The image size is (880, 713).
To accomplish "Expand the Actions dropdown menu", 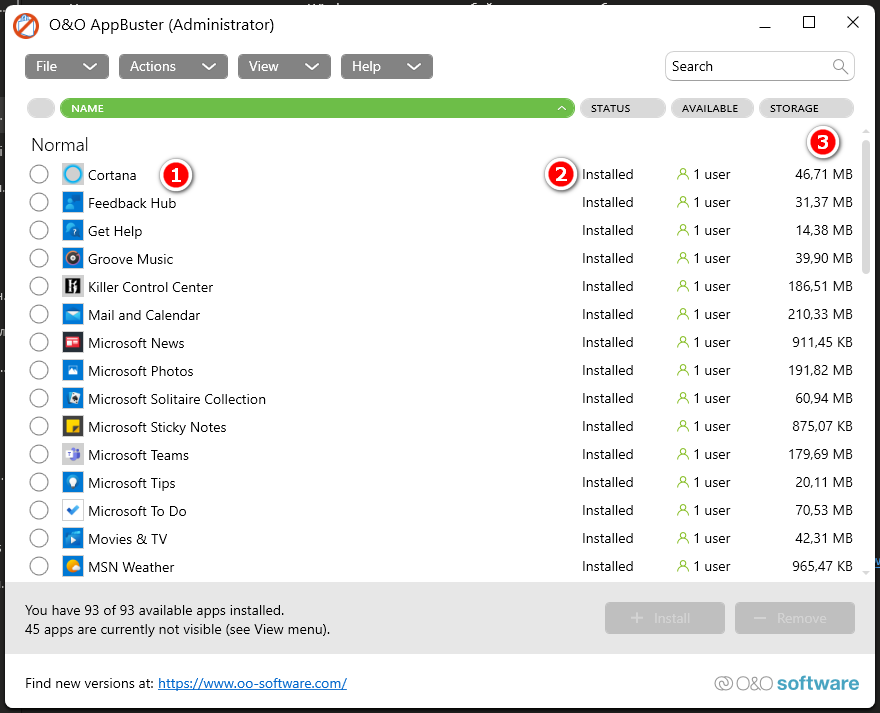I will (x=173, y=66).
